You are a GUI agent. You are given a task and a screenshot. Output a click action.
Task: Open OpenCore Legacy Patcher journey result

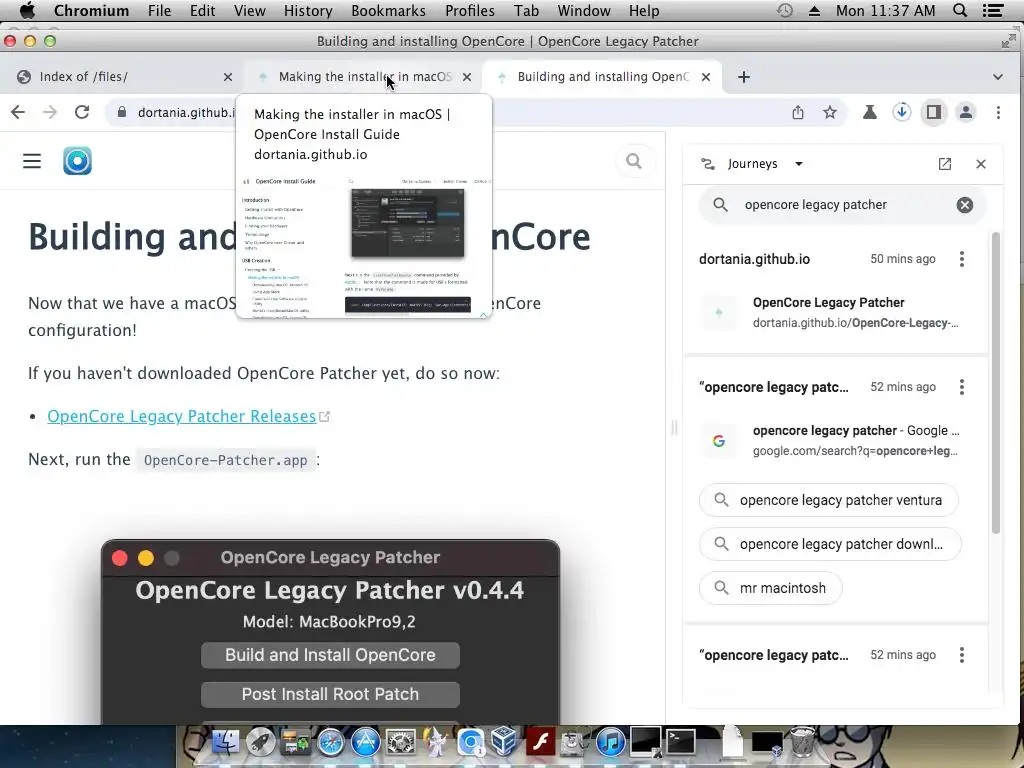click(835, 312)
